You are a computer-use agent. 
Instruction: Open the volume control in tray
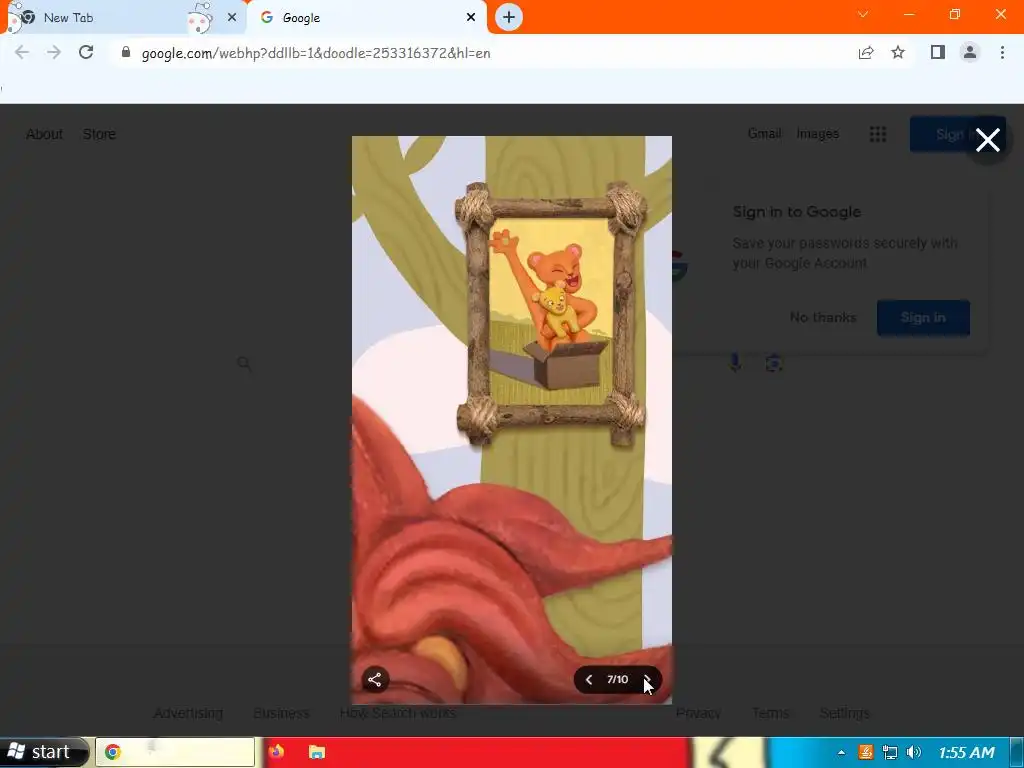click(x=914, y=752)
